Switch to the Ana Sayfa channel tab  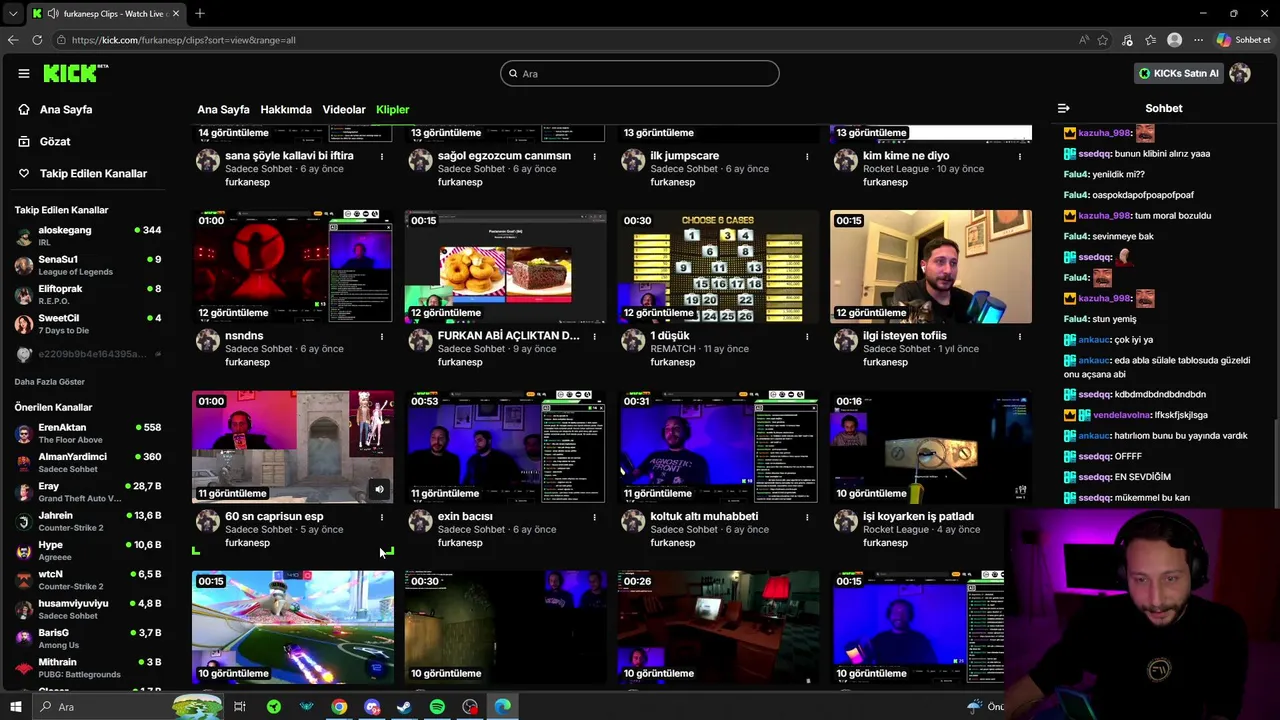click(x=223, y=109)
